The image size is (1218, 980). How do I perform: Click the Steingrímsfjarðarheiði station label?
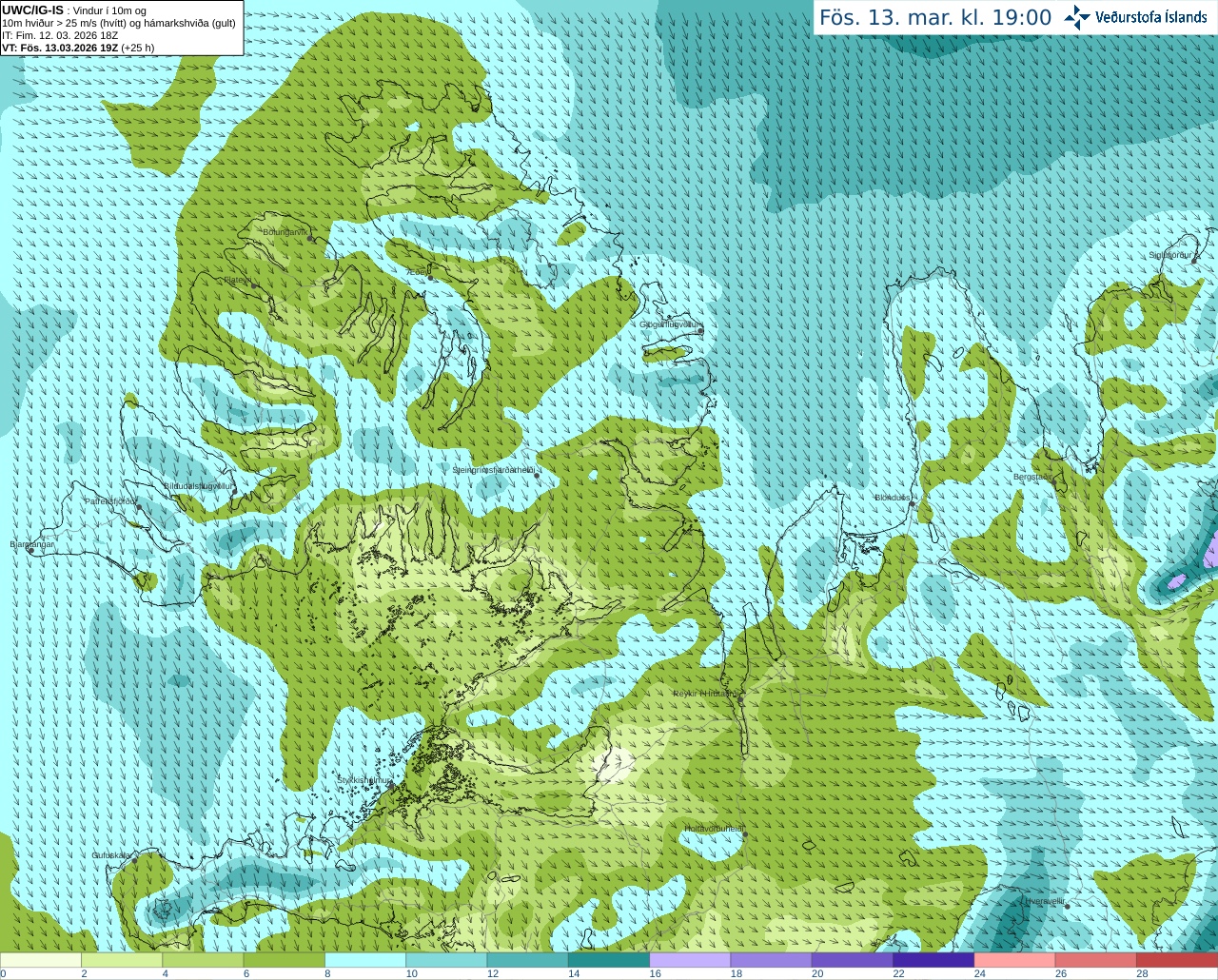(493, 470)
